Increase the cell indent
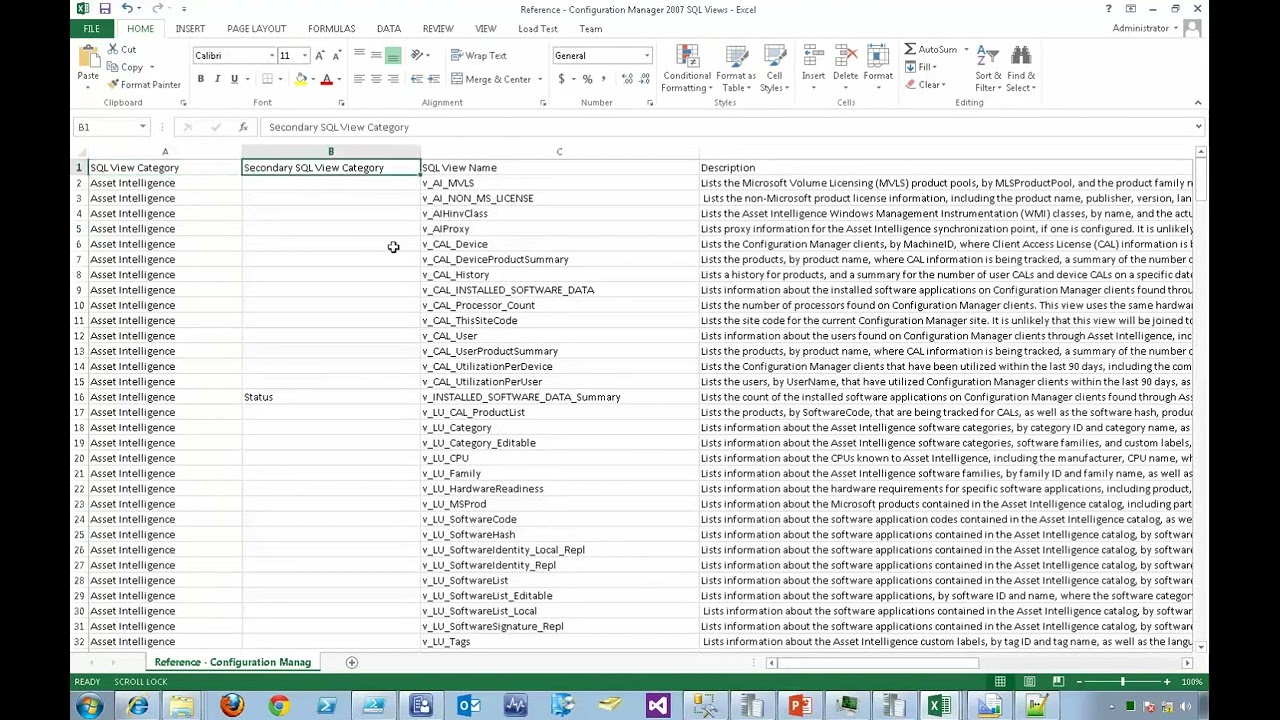 (433, 79)
